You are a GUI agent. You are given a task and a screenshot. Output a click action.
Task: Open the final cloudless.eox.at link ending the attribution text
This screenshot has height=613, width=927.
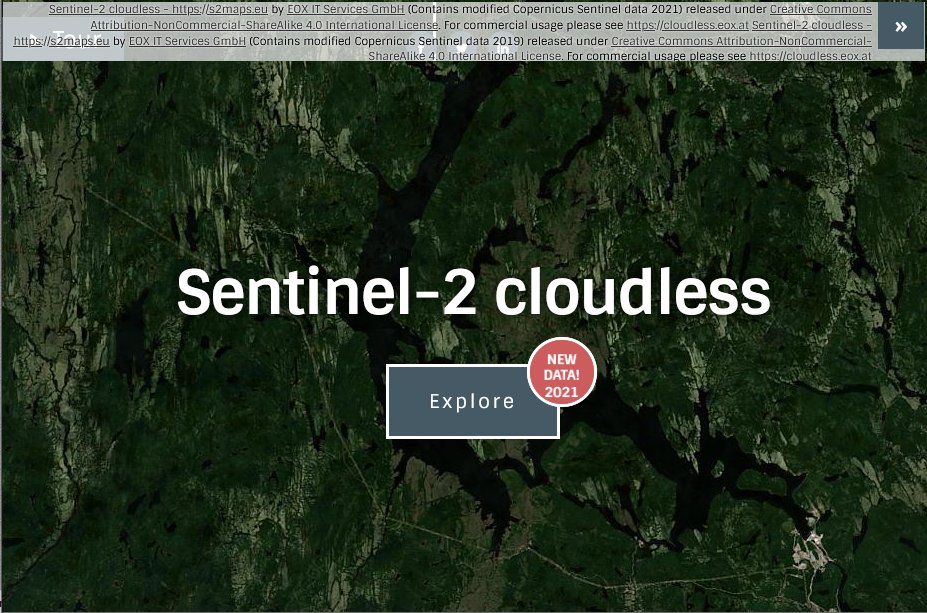click(811, 56)
